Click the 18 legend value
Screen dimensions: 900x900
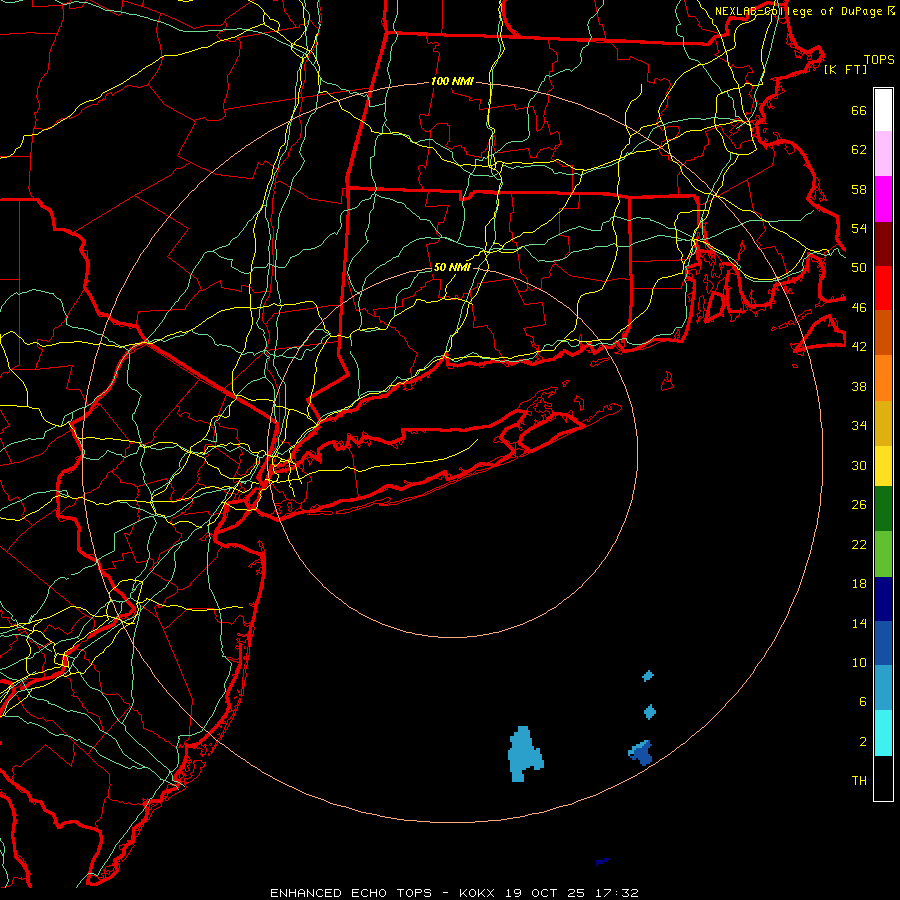coord(859,584)
